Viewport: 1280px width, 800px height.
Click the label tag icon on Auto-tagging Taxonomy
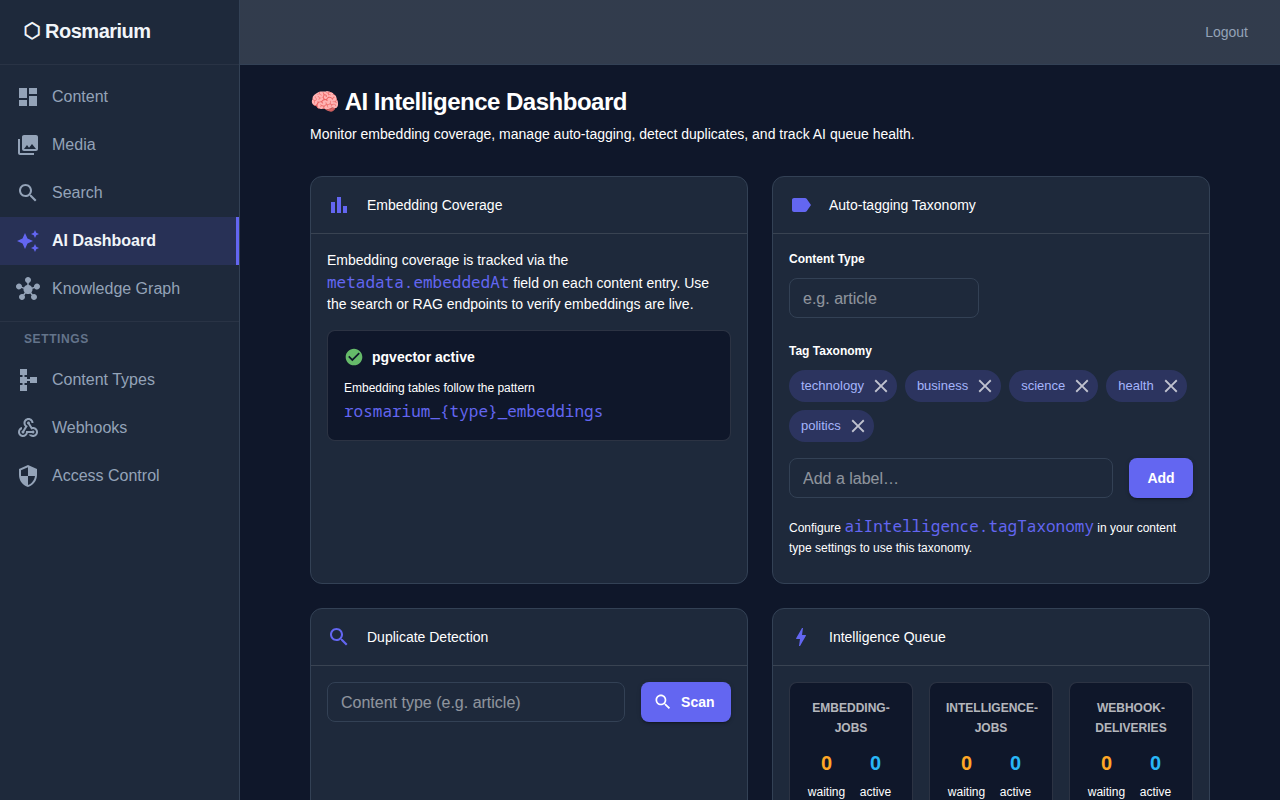(801, 205)
